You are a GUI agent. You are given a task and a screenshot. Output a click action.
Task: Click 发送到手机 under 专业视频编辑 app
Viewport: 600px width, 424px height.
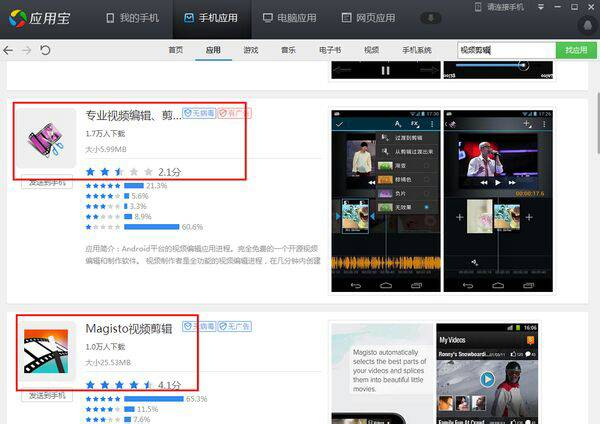pyautogui.click(x=47, y=183)
